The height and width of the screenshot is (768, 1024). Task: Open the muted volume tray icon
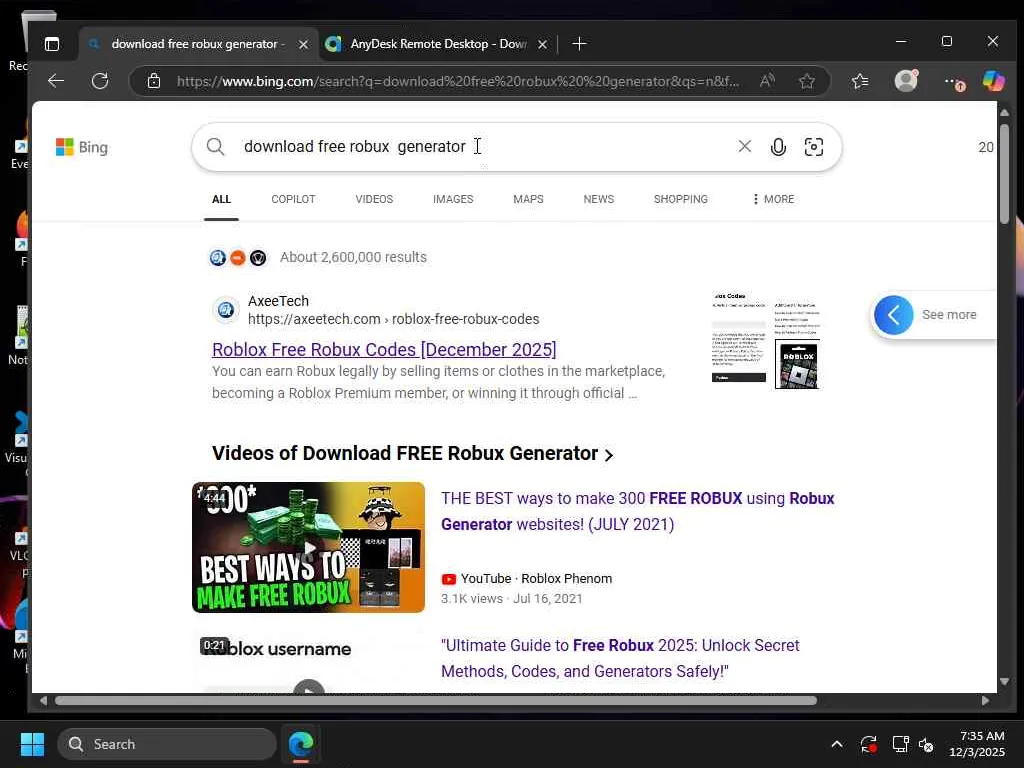927,744
